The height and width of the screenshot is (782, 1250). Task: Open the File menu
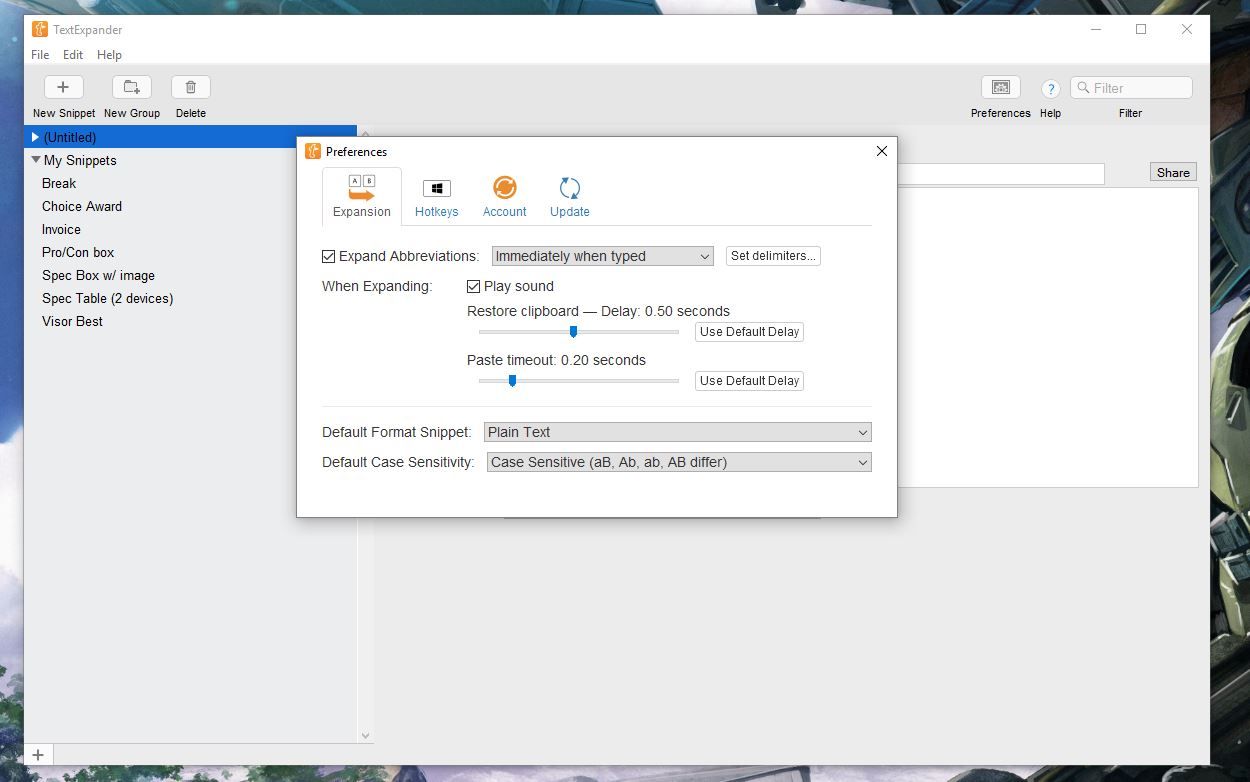click(x=40, y=55)
